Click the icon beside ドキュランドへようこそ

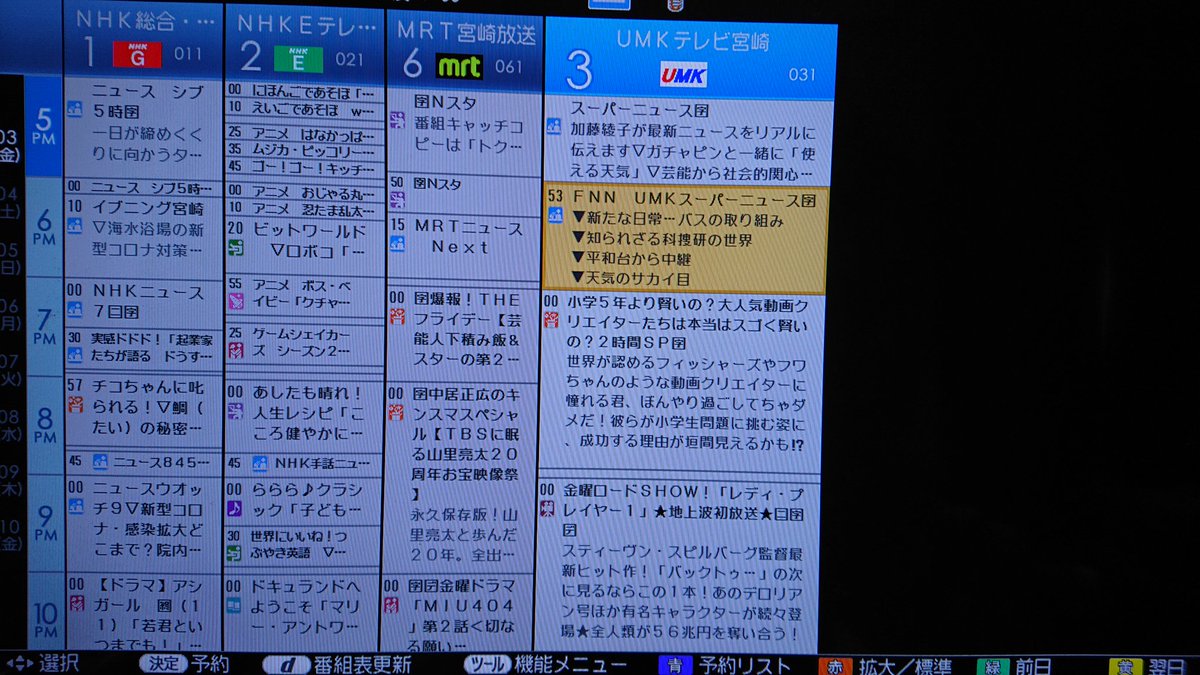tap(235, 605)
